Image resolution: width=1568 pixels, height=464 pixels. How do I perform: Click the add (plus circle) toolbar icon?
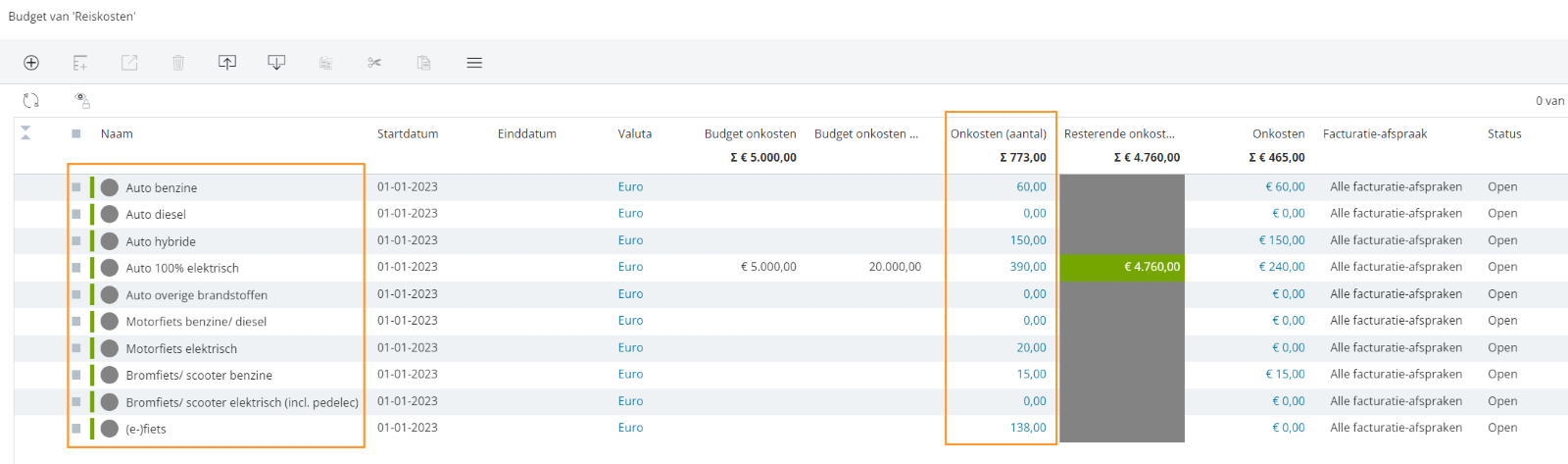pyautogui.click(x=31, y=63)
